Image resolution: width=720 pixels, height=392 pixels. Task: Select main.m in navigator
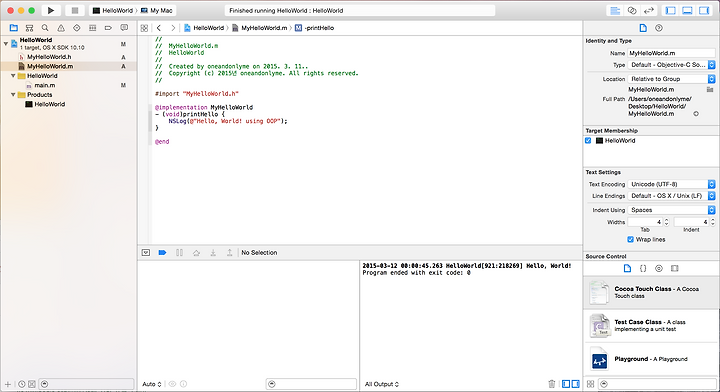point(45,85)
